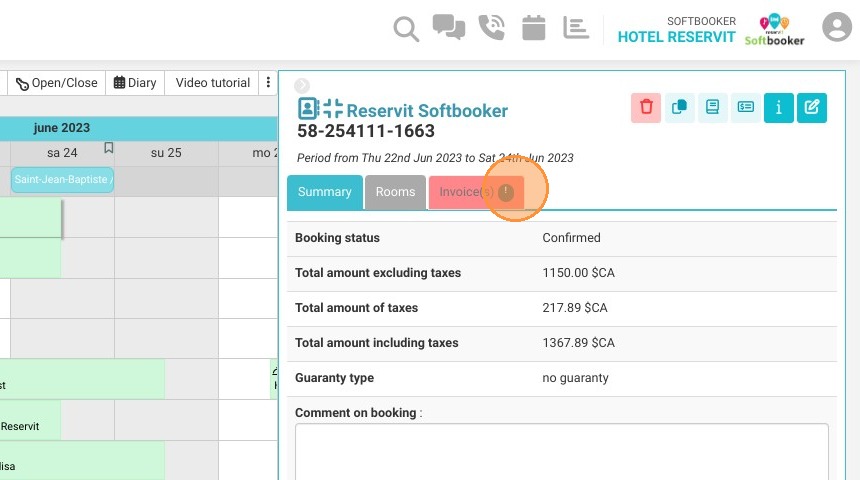Duplicate the booking with copy icon

679,108
